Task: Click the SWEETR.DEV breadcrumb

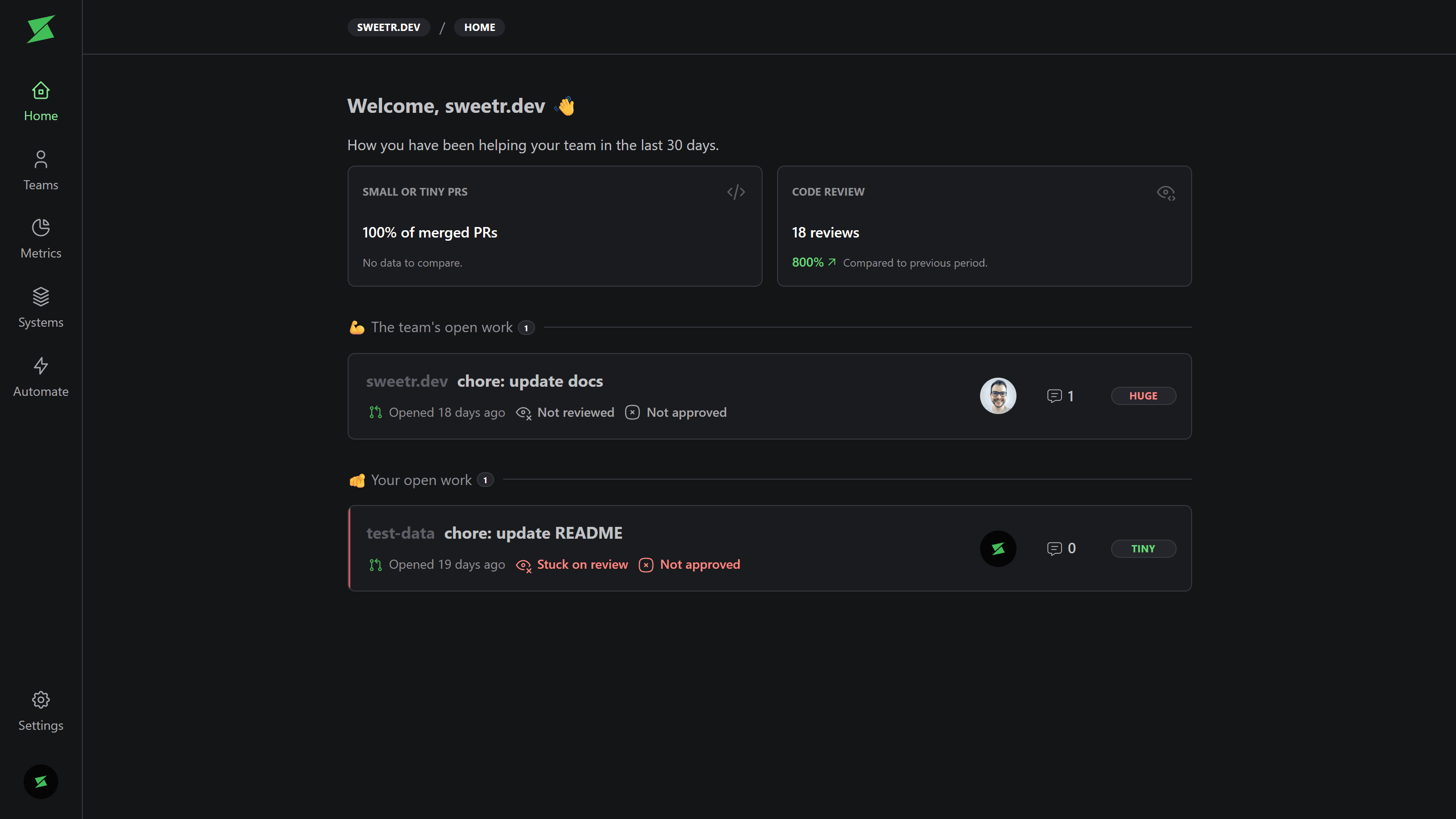Action: (388, 27)
